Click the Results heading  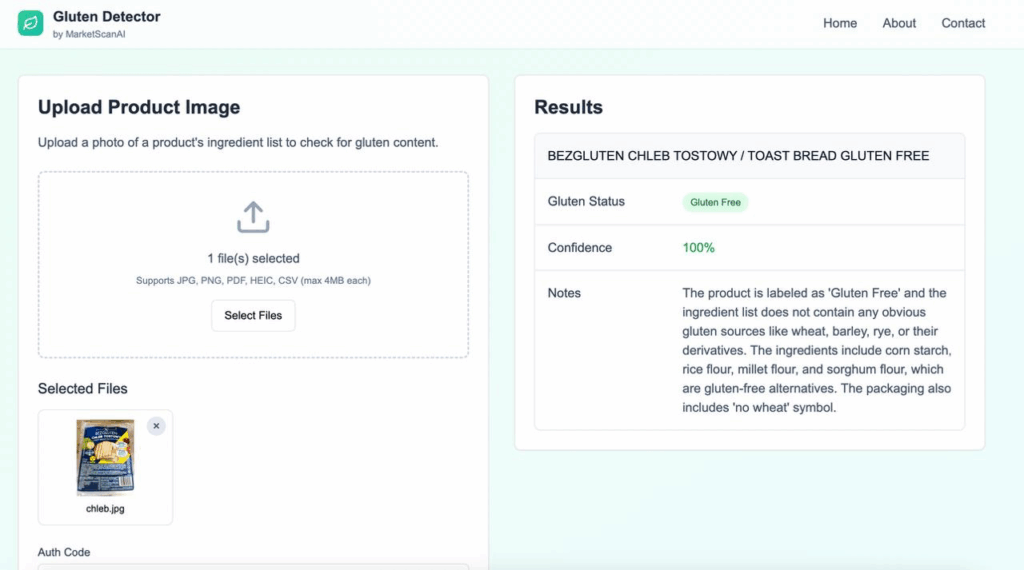(x=568, y=107)
